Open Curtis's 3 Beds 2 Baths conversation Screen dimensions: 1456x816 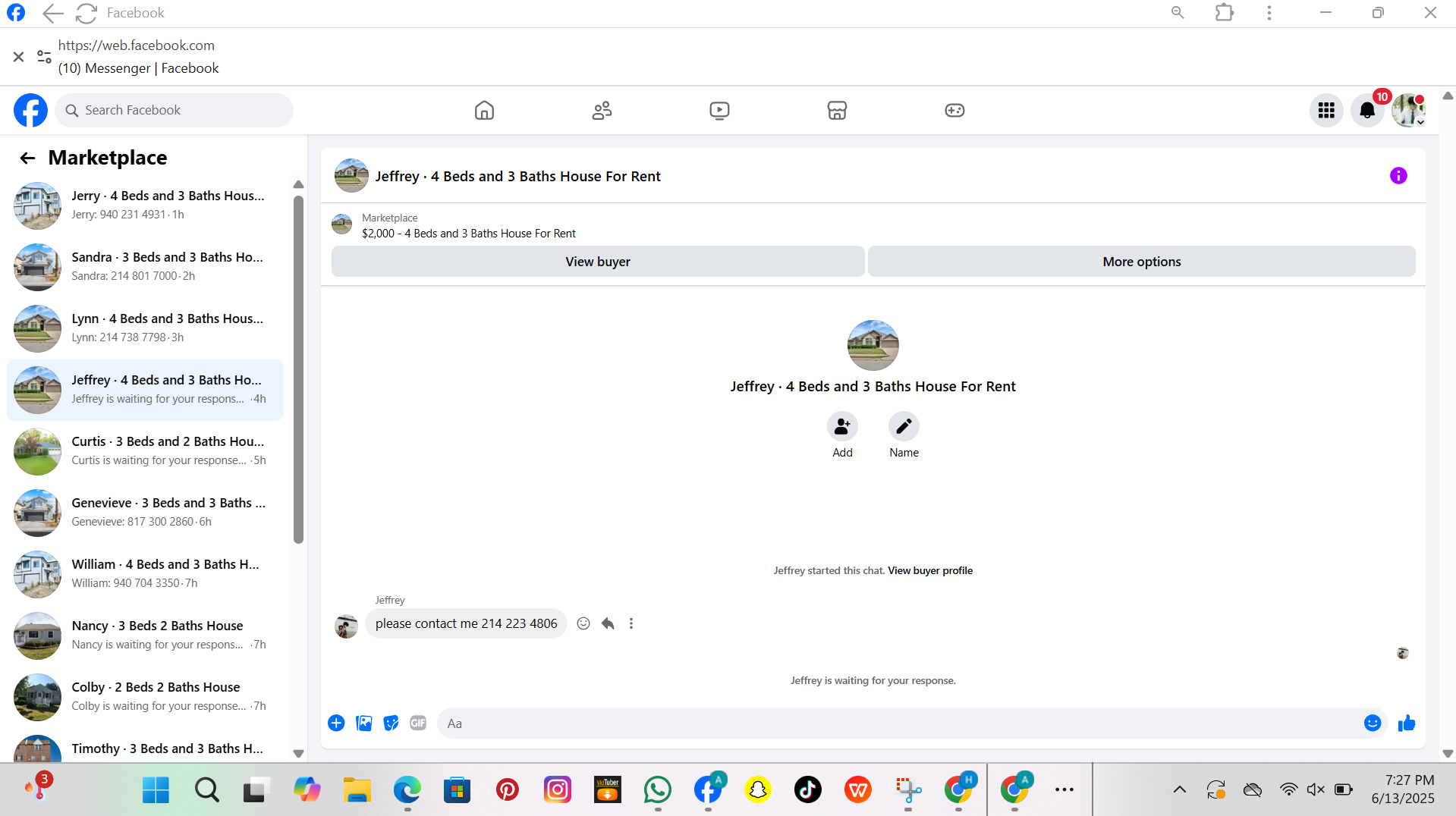point(145,451)
